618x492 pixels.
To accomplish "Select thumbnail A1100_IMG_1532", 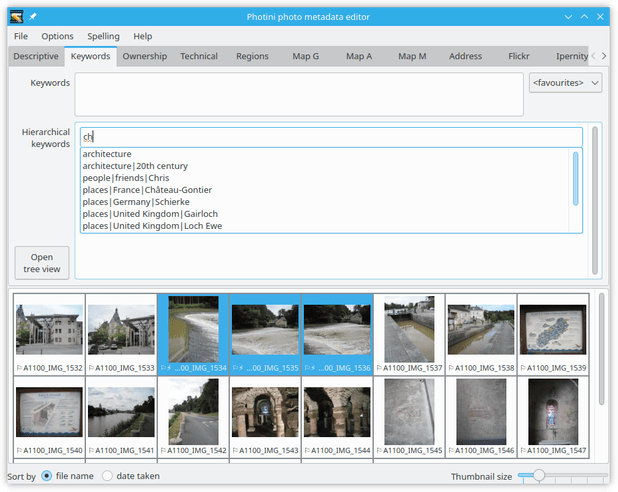I will (x=49, y=333).
